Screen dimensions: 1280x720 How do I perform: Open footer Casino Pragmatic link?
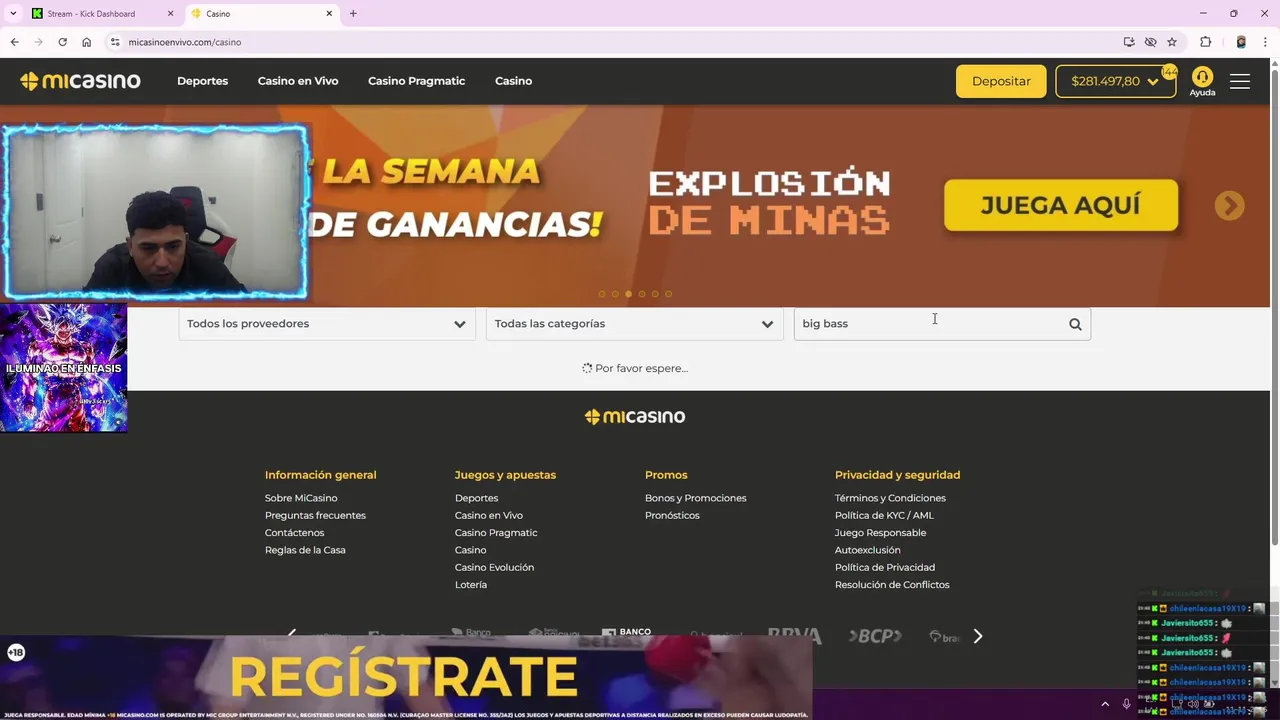[496, 533]
